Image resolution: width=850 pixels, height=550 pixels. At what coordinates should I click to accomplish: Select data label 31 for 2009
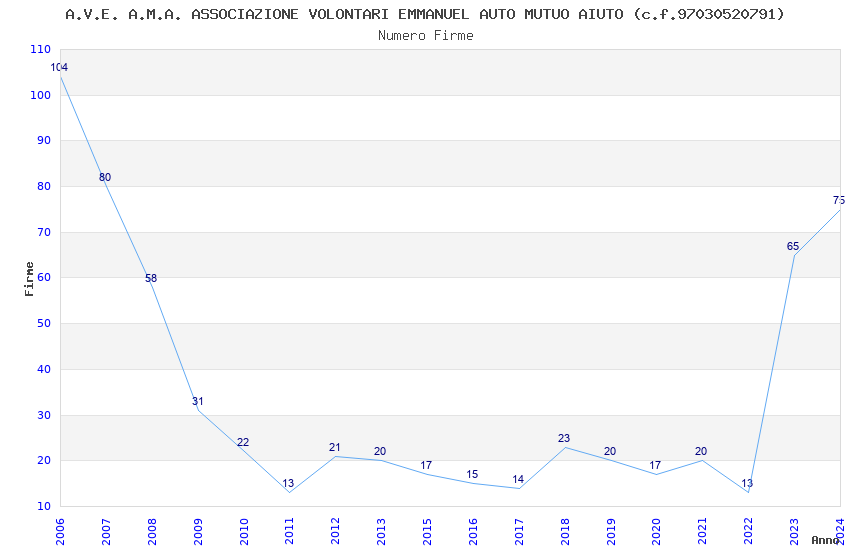point(197,402)
